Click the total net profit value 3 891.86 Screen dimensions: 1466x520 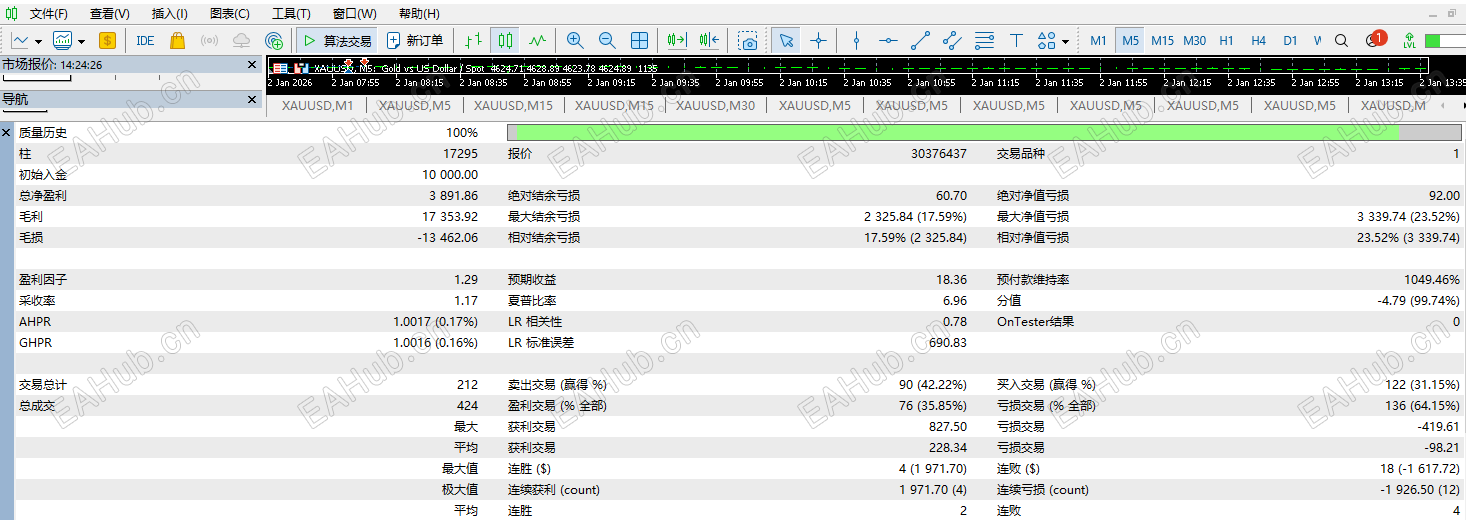pos(454,196)
